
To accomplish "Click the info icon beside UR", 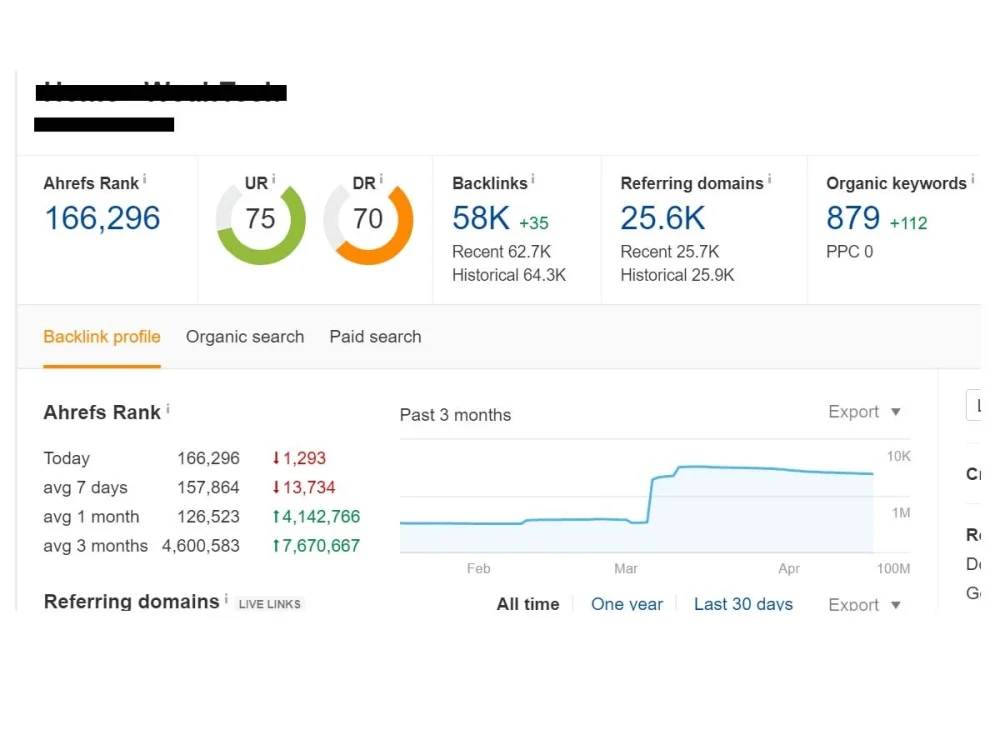I will point(274,177).
